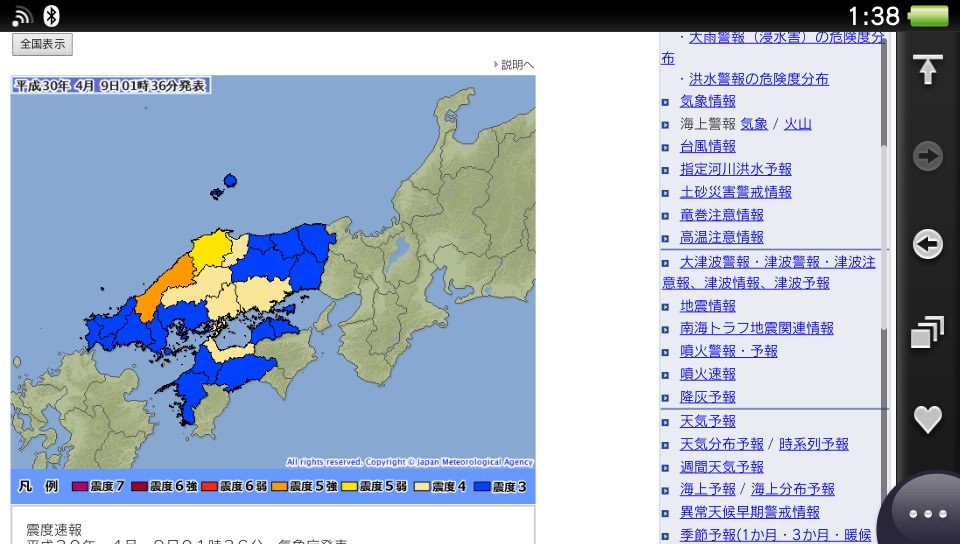Image resolution: width=960 pixels, height=544 pixels.
Task: Open the 土砂災害警戒情報 link
Action: point(736,192)
